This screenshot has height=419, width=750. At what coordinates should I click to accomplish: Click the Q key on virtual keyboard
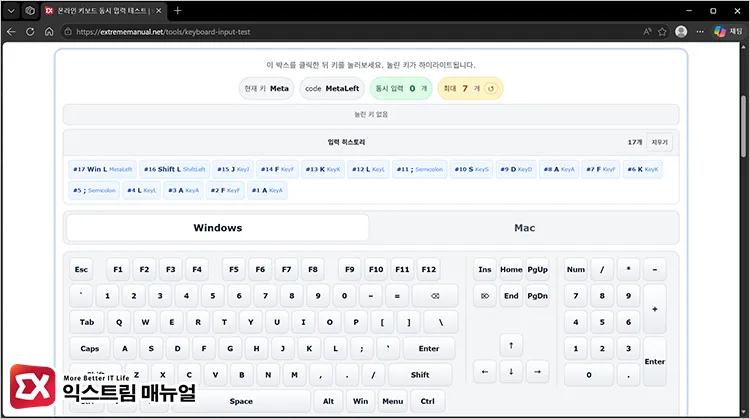click(119, 322)
